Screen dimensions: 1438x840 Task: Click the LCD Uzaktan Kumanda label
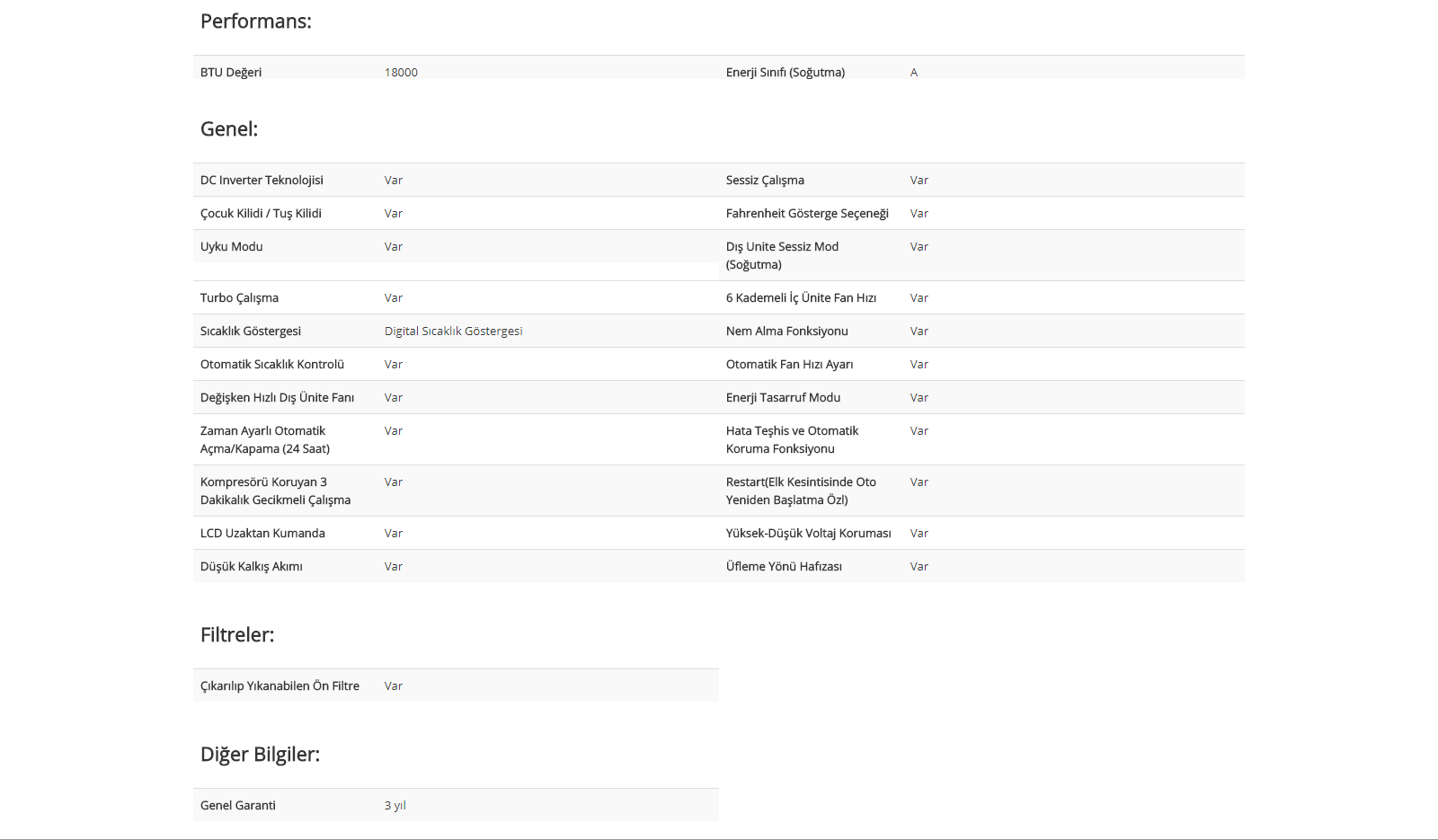[x=262, y=533]
